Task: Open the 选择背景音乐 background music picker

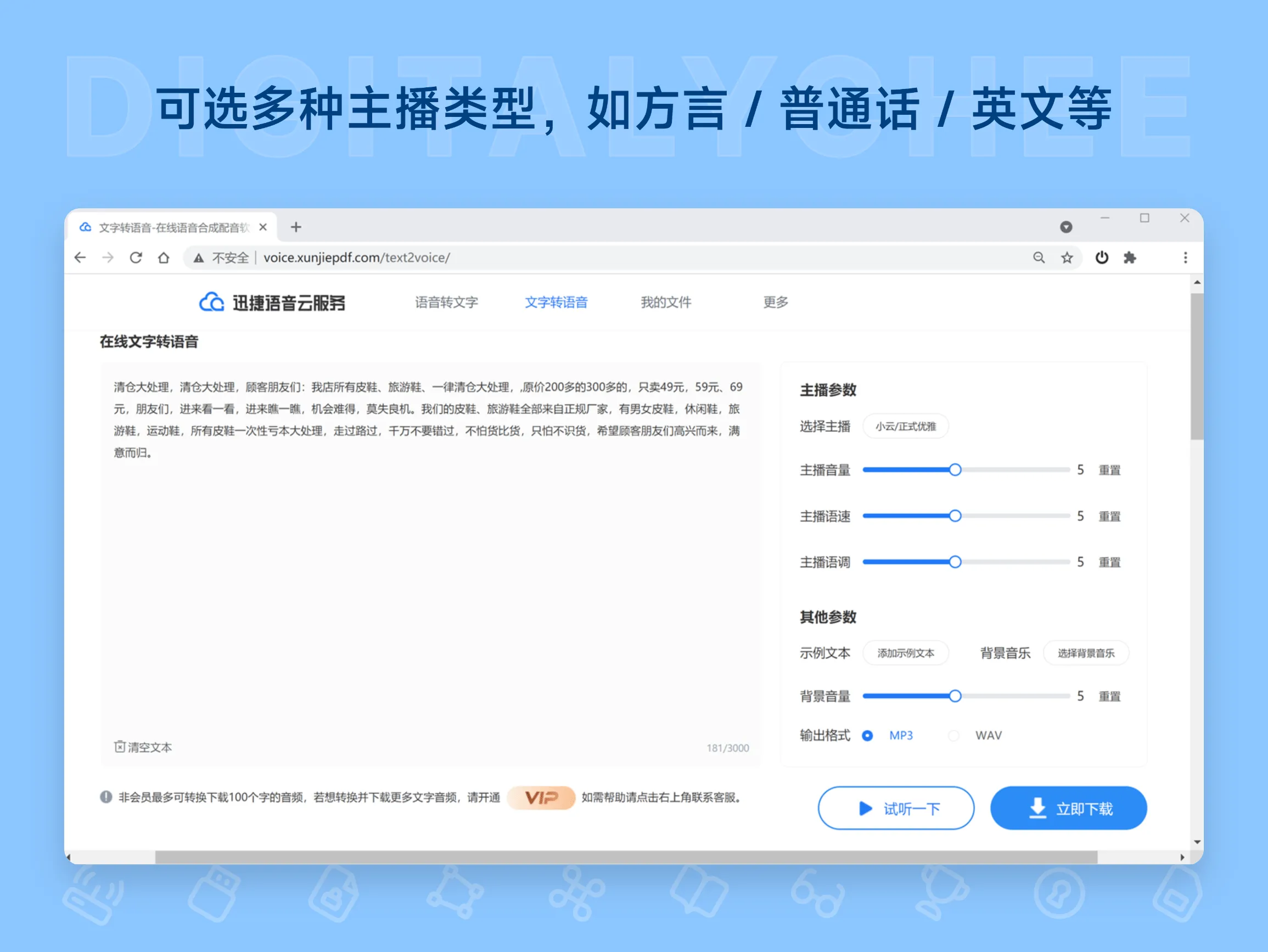Action: point(1086,653)
